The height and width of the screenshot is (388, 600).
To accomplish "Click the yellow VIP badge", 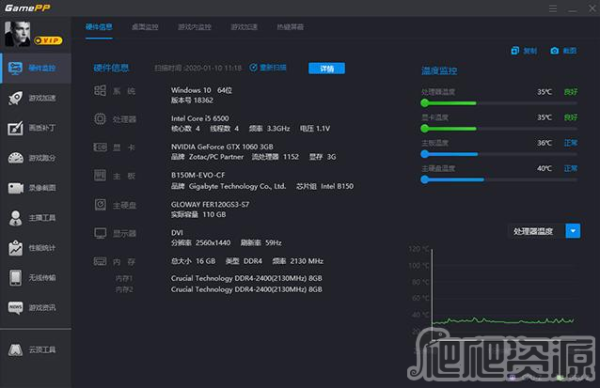I will click(48, 40).
